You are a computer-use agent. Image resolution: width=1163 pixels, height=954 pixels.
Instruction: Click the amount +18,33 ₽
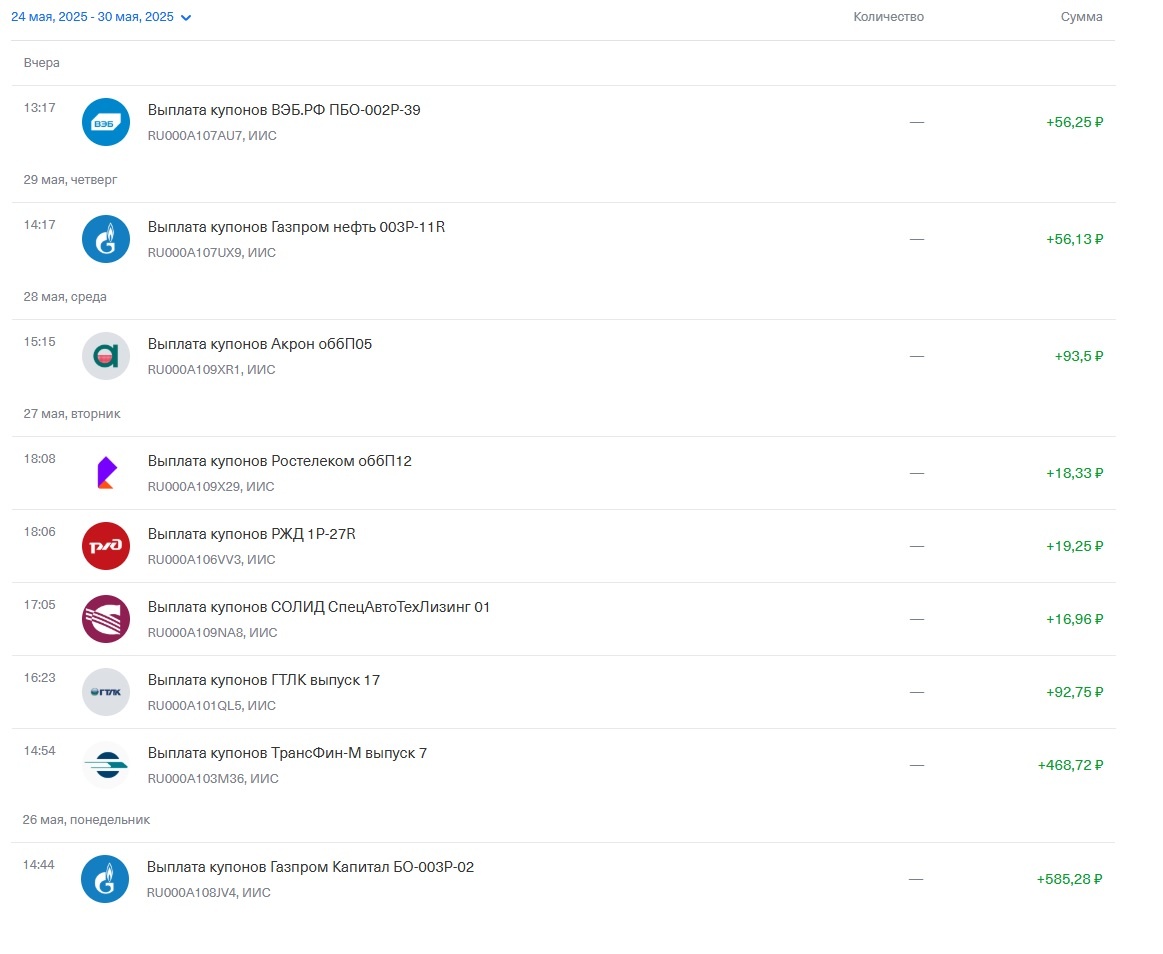(x=1075, y=473)
